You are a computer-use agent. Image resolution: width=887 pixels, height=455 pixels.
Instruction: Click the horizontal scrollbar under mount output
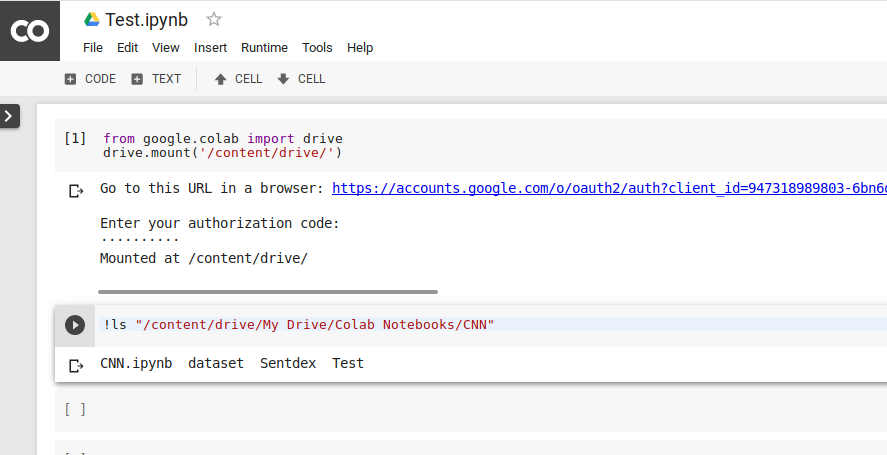coord(268,292)
